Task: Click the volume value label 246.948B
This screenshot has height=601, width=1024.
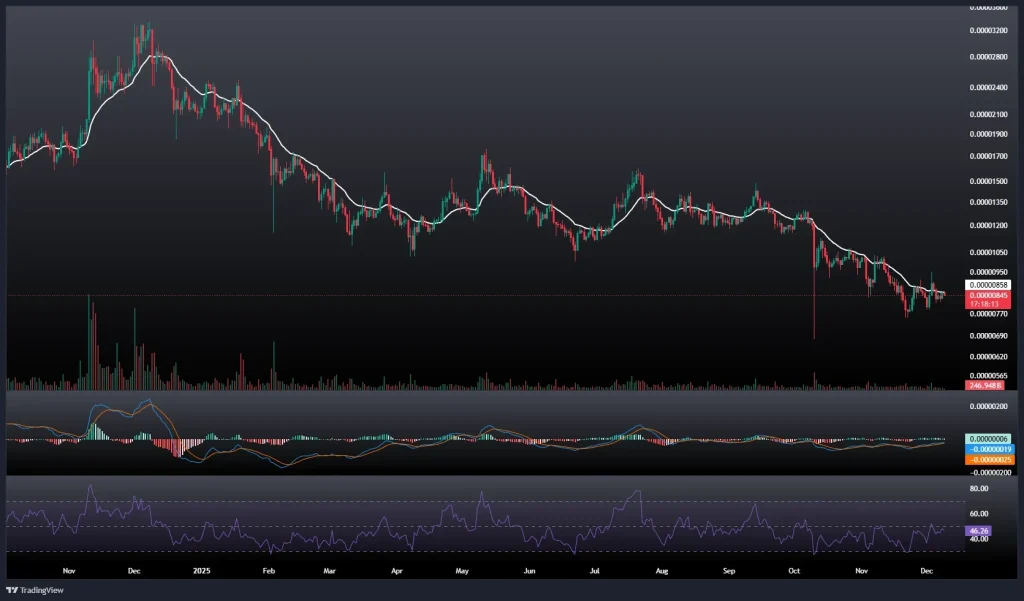Action: coord(983,385)
